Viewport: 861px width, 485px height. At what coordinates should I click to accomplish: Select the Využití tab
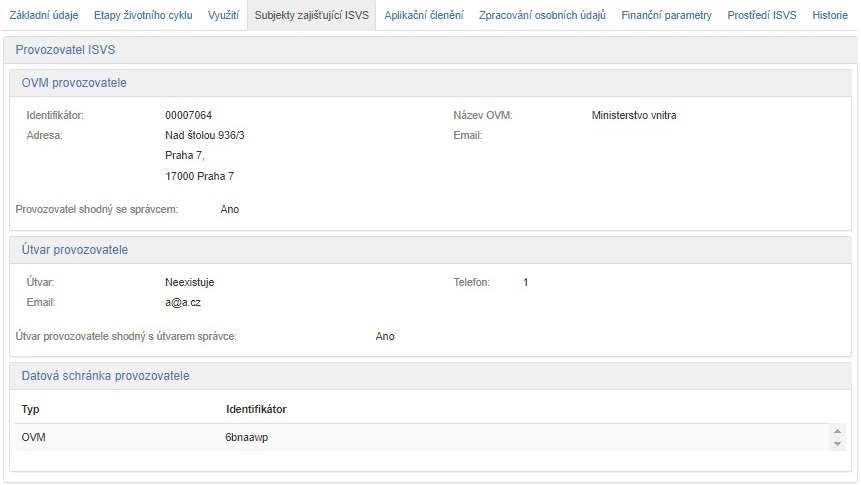[223, 16]
